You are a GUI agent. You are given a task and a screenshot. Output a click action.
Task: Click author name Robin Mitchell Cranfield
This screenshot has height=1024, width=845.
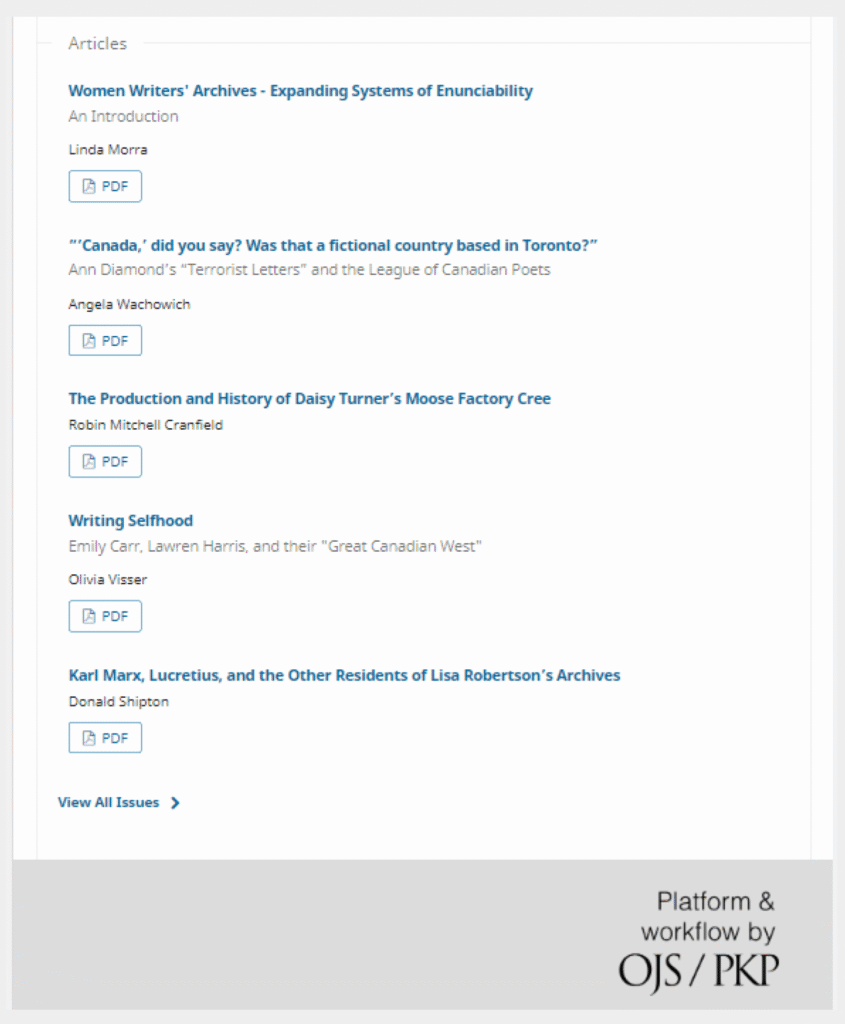(145, 425)
